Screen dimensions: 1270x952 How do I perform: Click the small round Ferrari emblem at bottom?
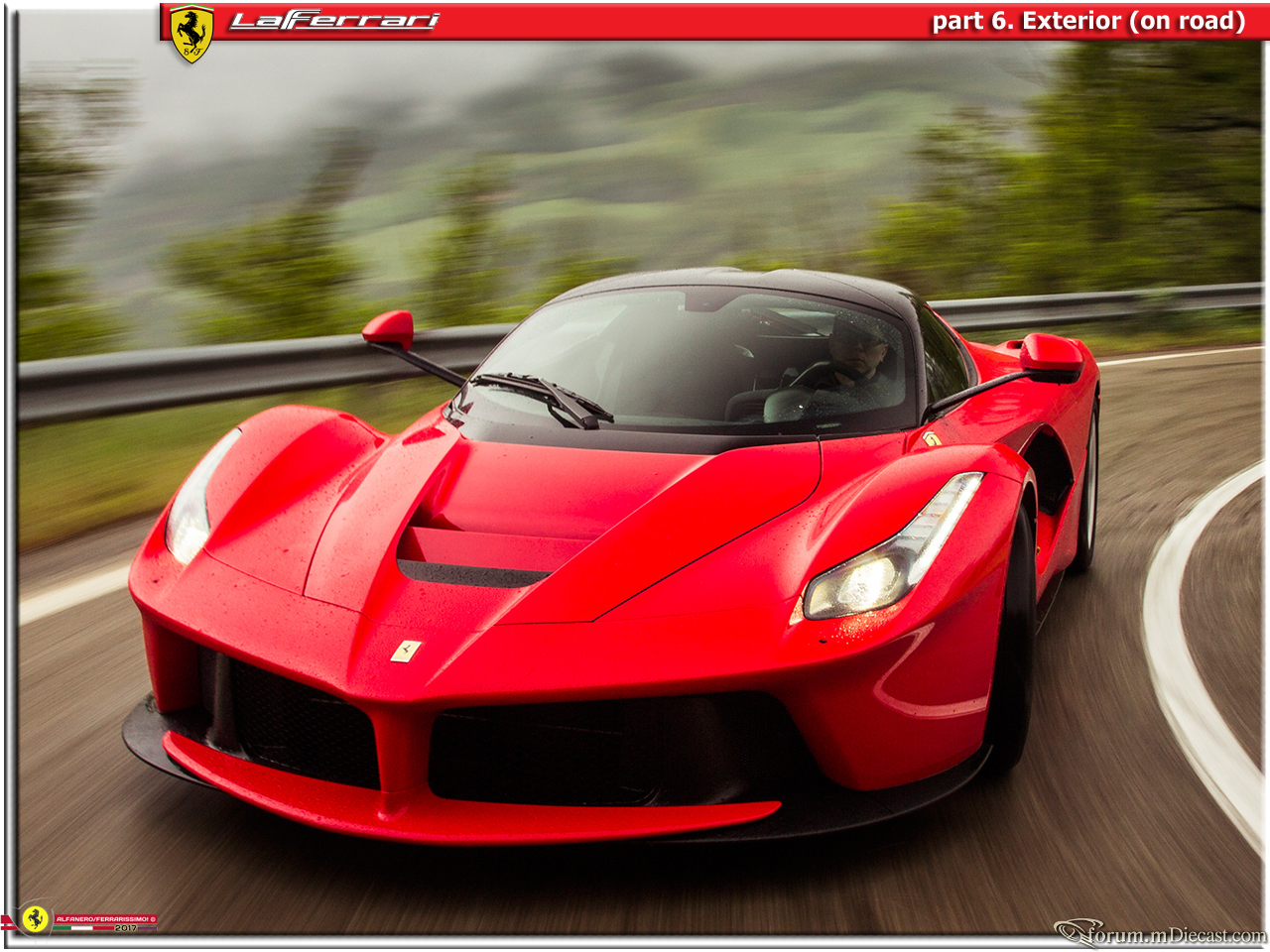(x=37, y=918)
